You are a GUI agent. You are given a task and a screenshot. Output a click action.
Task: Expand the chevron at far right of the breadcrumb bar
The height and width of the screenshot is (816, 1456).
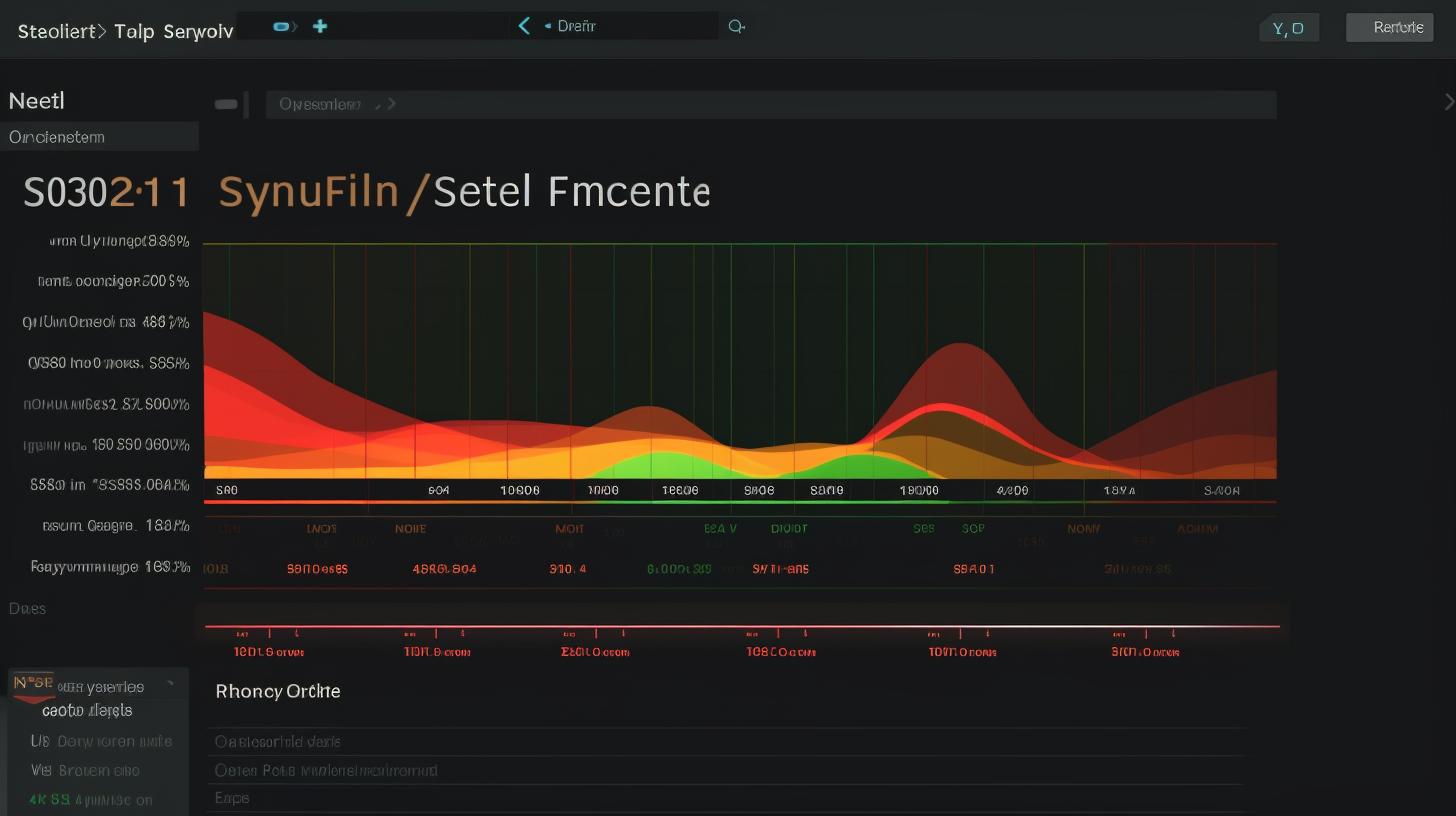1449,101
